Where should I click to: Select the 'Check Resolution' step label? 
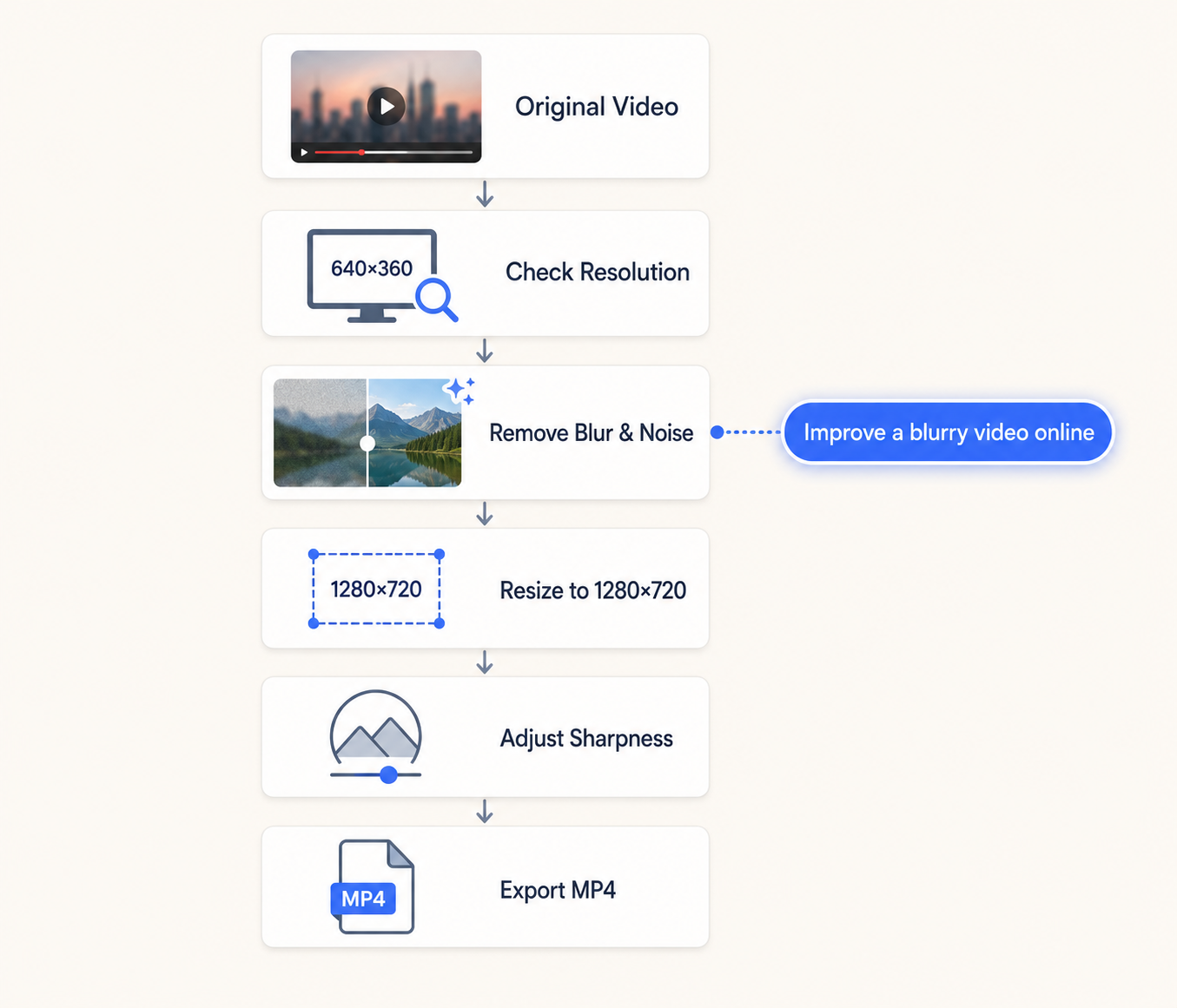tap(598, 273)
